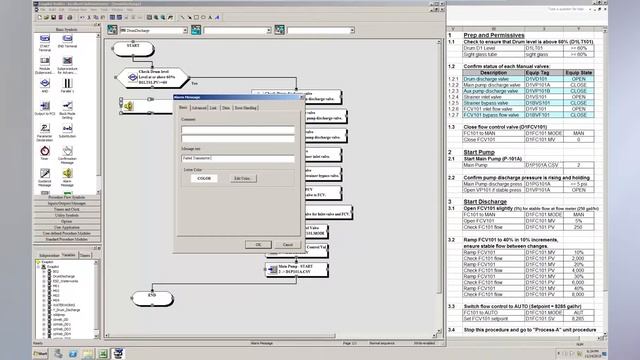Image resolution: width=640 pixels, height=360 pixels.
Task: Switch to the Data tab in Alarm Message dialog
Action: coord(226,108)
